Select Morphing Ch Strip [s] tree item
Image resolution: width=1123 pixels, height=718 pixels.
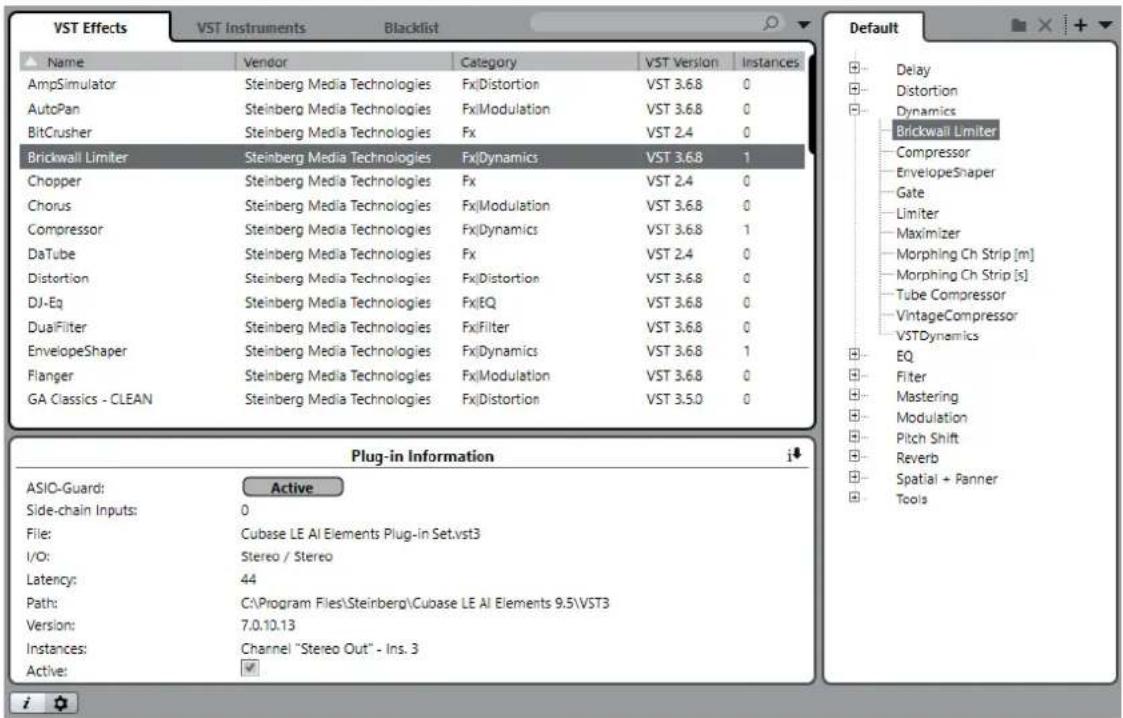(x=962, y=274)
